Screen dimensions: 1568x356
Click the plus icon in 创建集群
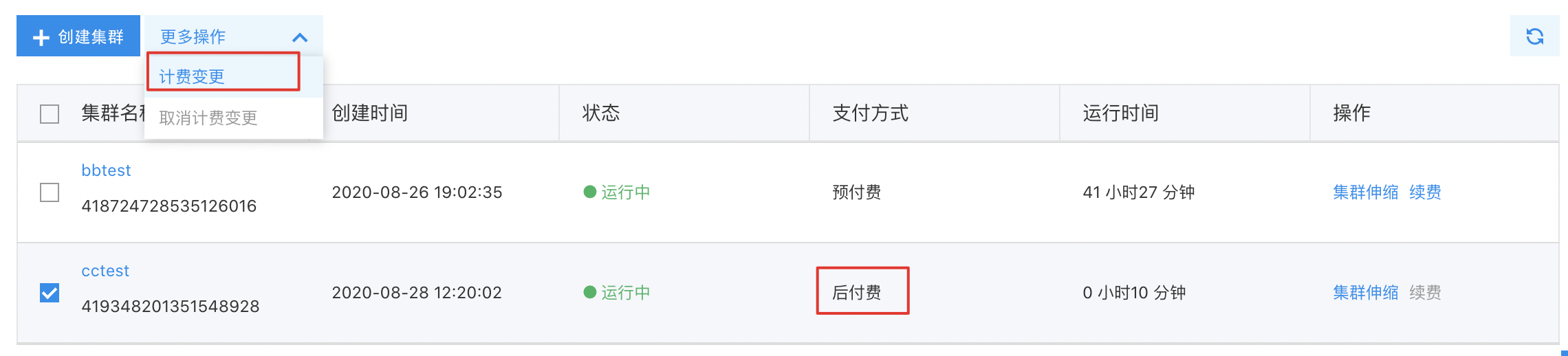41,37
